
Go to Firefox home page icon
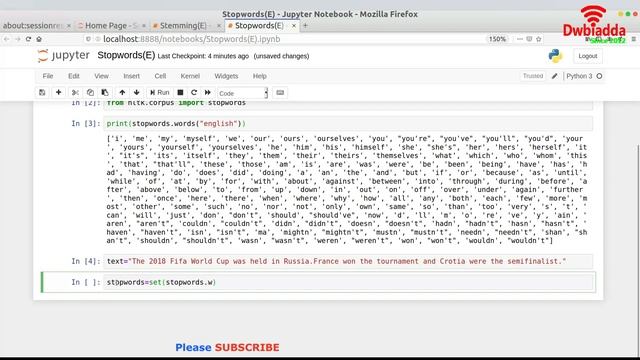click(x=39, y=39)
